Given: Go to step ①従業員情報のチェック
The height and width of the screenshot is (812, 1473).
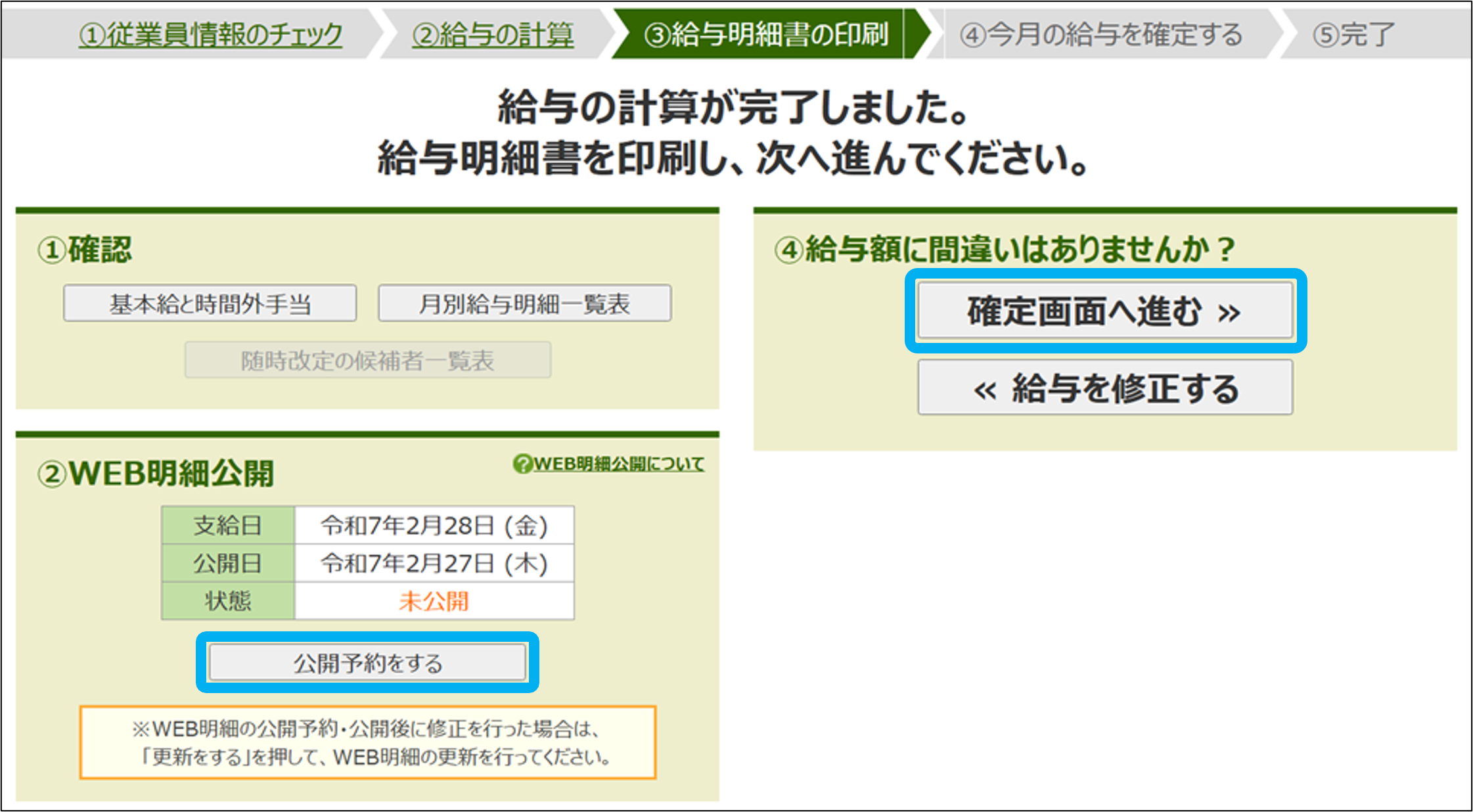Looking at the screenshot, I should click(210, 34).
